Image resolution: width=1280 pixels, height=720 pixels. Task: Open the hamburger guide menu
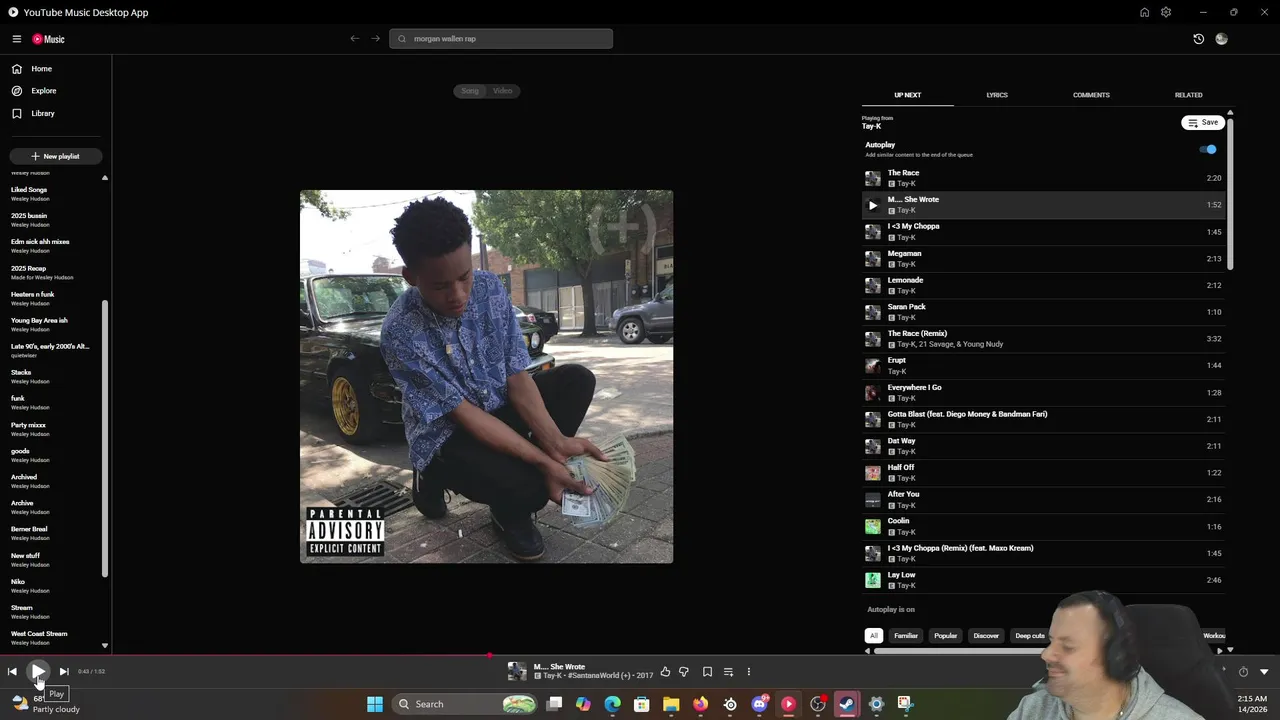[x=17, y=39]
